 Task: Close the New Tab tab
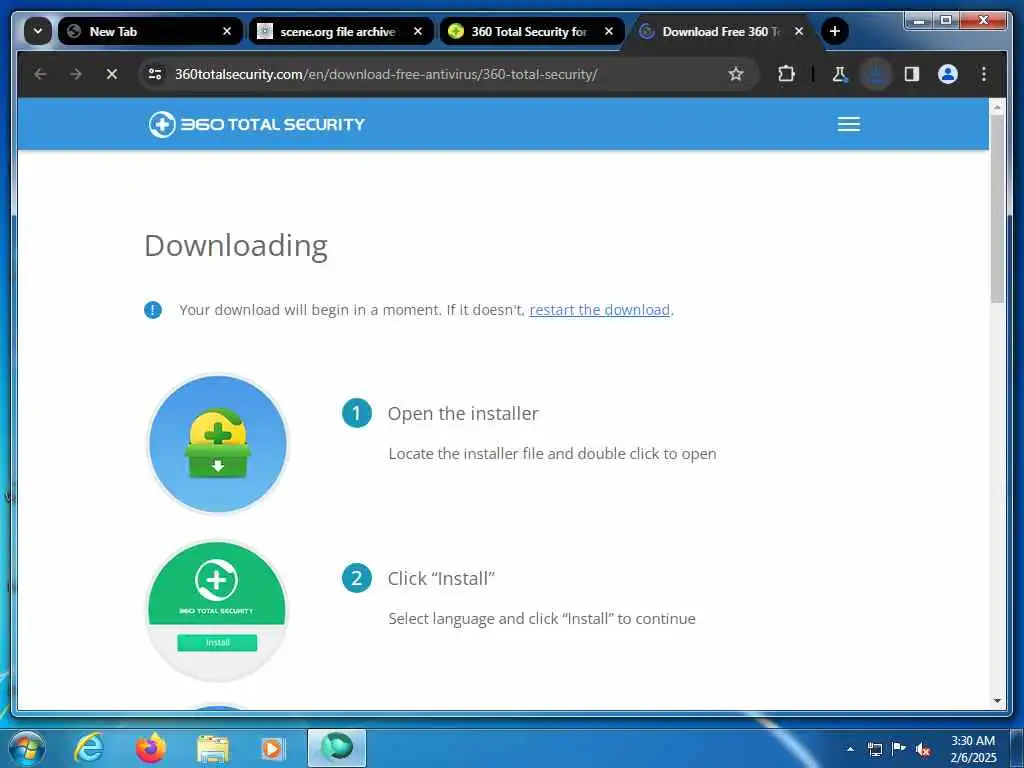pos(227,31)
